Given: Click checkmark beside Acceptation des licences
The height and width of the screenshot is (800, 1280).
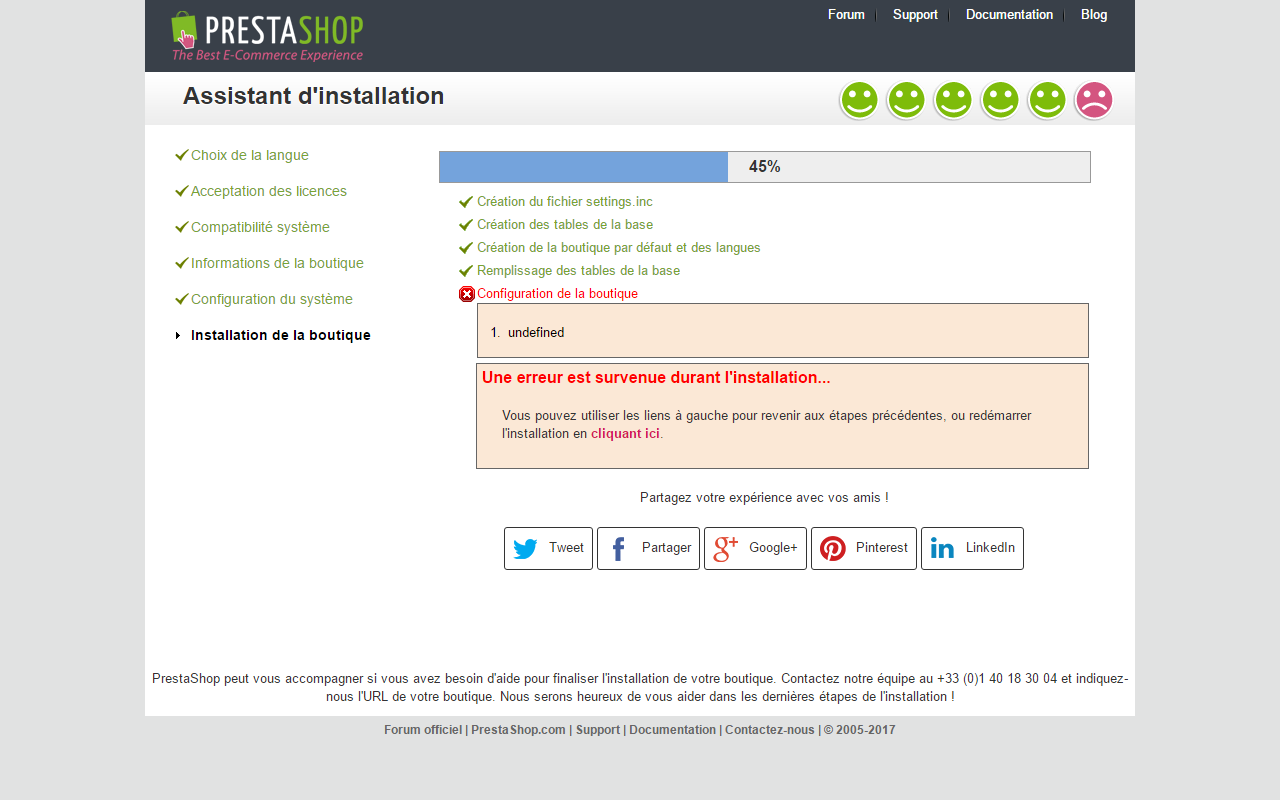Looking at the screenshot, I should (x=182, y=191).
